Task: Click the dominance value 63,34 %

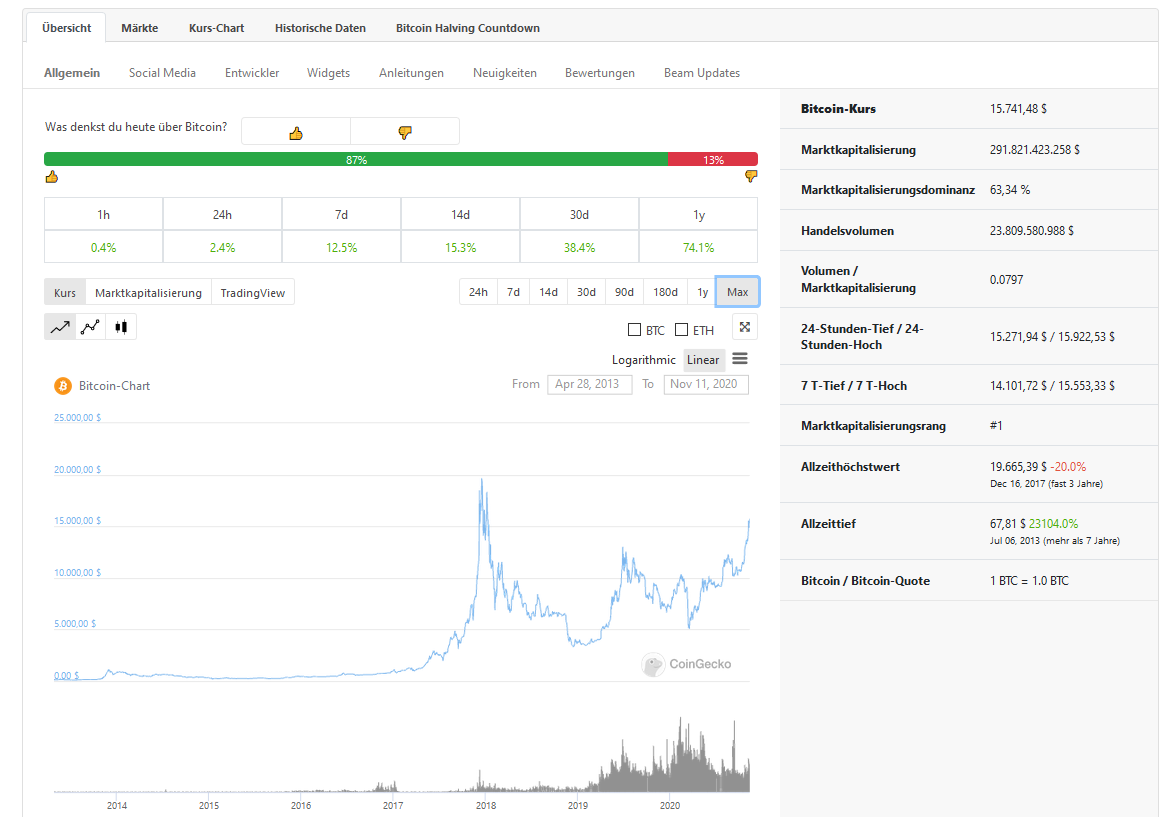Action: [1010, 190]
